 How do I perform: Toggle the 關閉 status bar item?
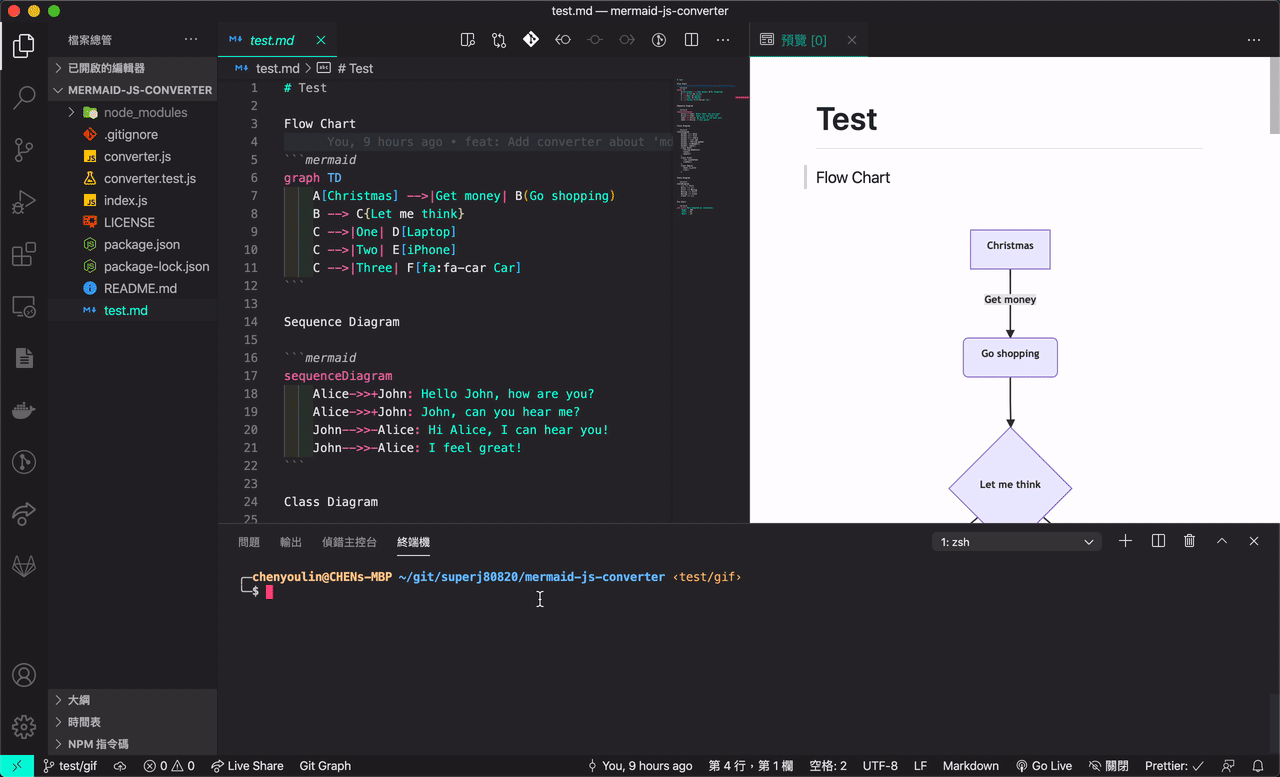point(1109,766)
